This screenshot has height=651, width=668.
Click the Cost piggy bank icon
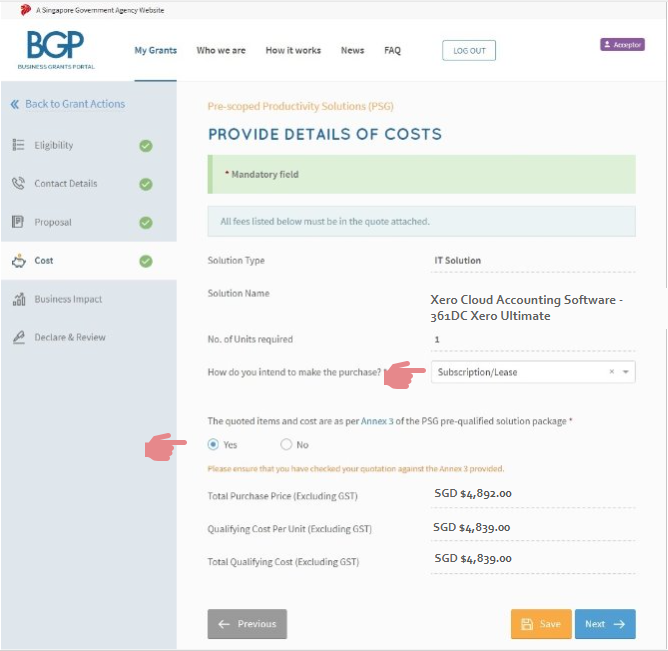19,260
